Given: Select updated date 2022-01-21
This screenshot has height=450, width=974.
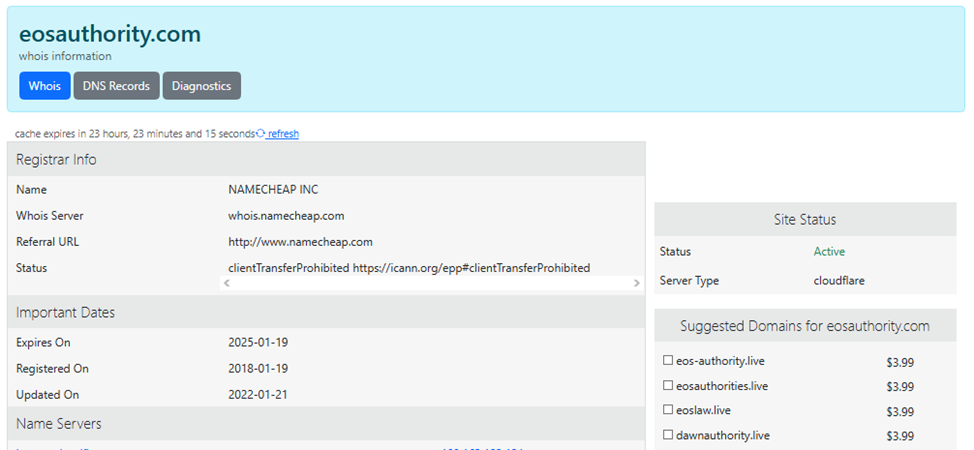Looking at the screenshot, I should (x=258, y=395).
